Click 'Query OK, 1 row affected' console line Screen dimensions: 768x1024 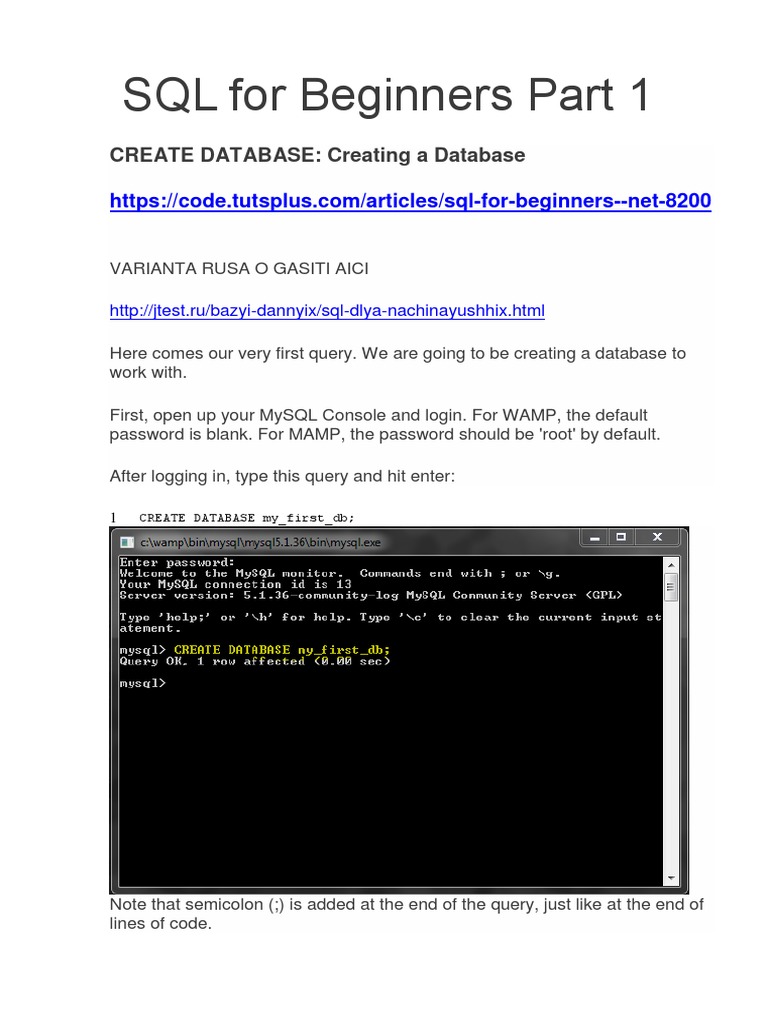(255, 661)
